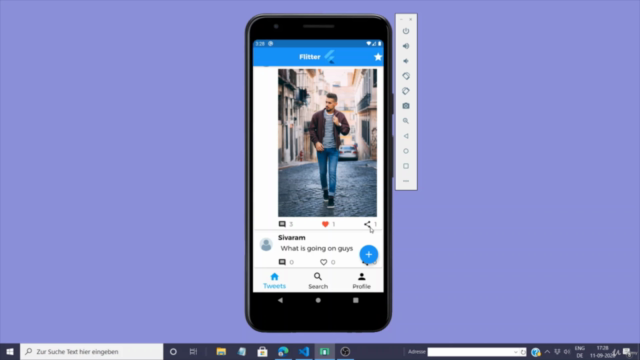Viewport: 640px width, 360px height.
Task: Open the ENG DE language switcher
Action: click(x=580, y=352)
